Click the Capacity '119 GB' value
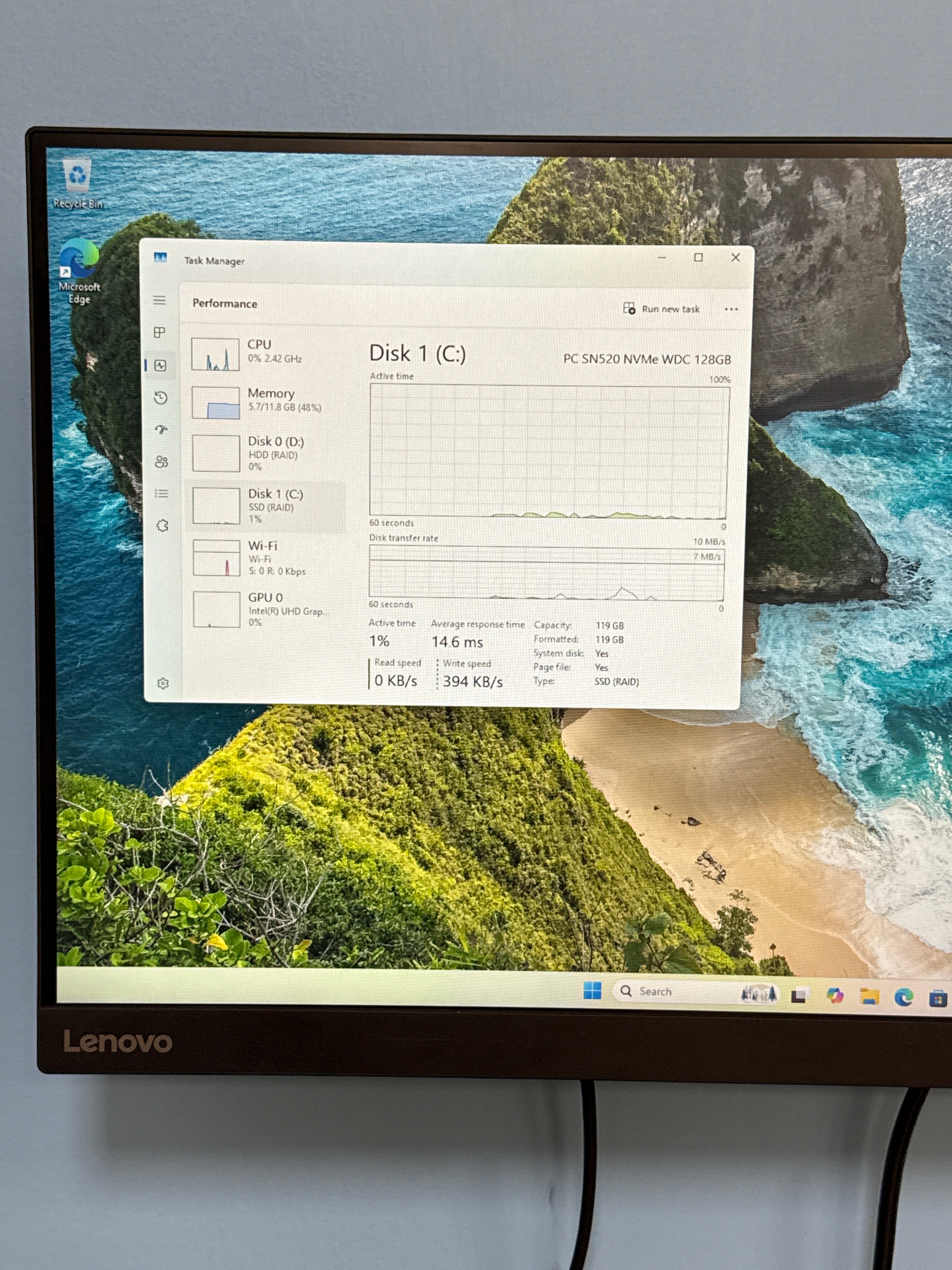Screen dimensions: 952x1270 click(x=609, y=625)
